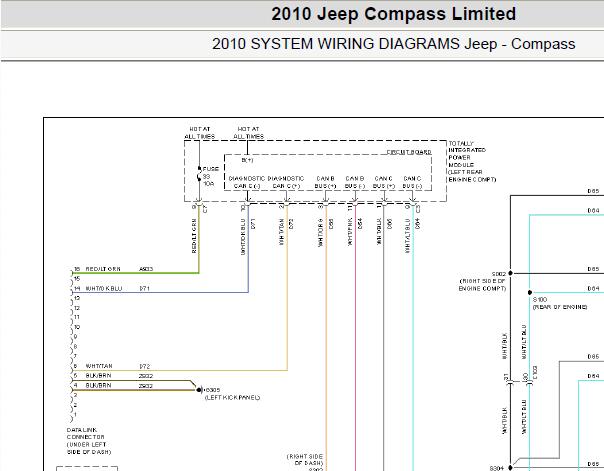Click the vertical 'WHT/PNK D54' wire label
Viewport: 604px width, 471px height.
point(355,232)
